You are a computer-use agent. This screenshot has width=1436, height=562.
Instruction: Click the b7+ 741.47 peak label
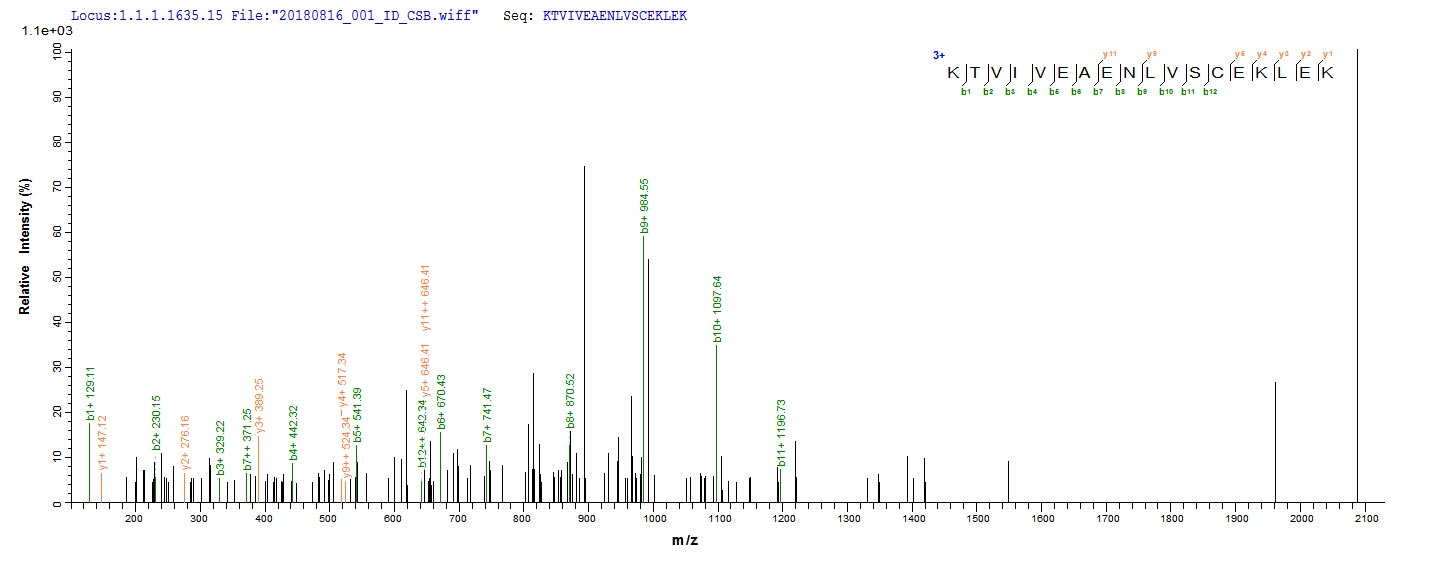point(488,415)
